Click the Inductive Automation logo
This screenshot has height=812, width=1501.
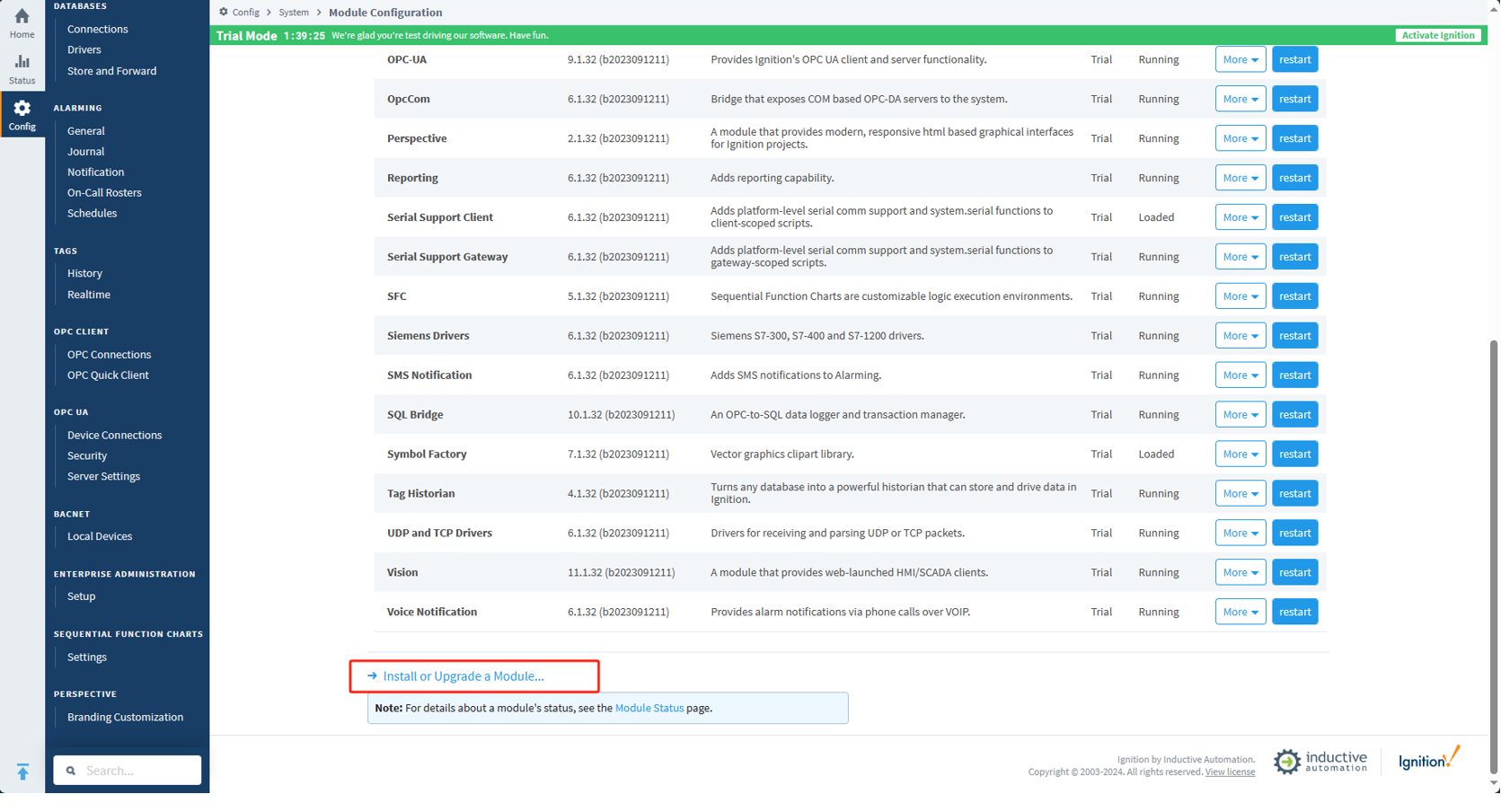[x=1320, y=762]
